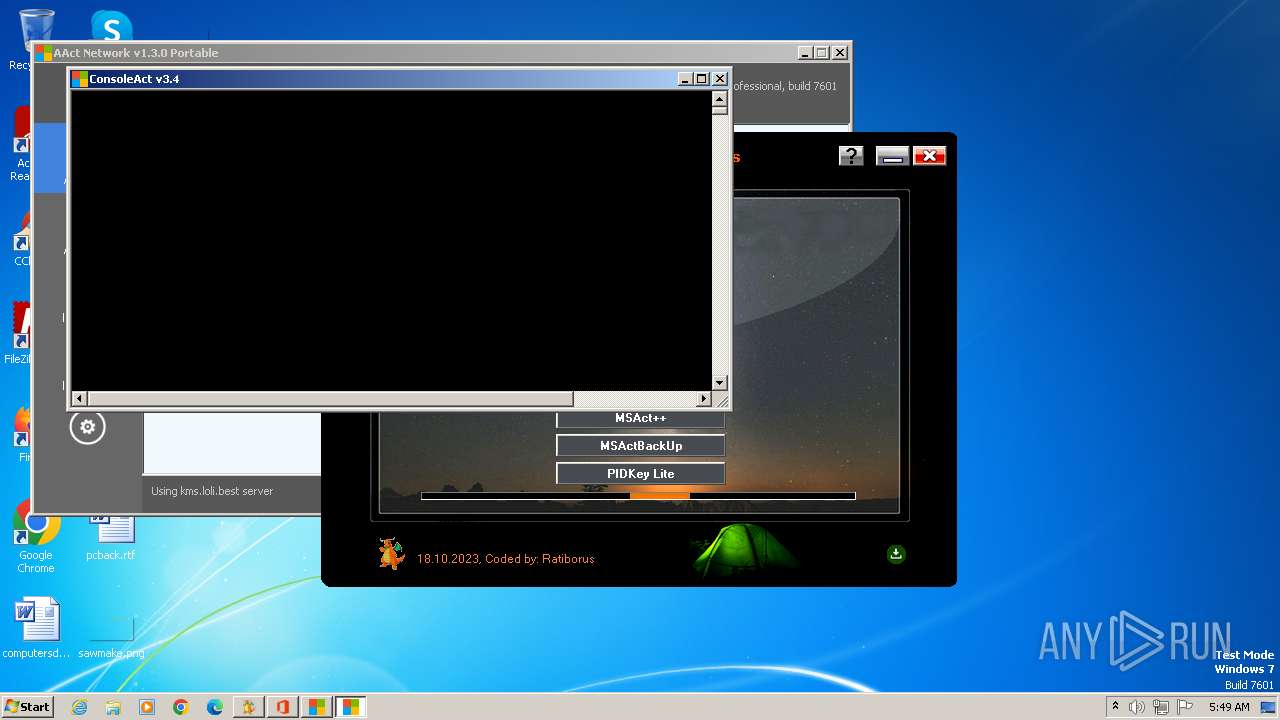Open Windows Media Player from taskbar
The image size is (1280, 720).
click(147, 707)
